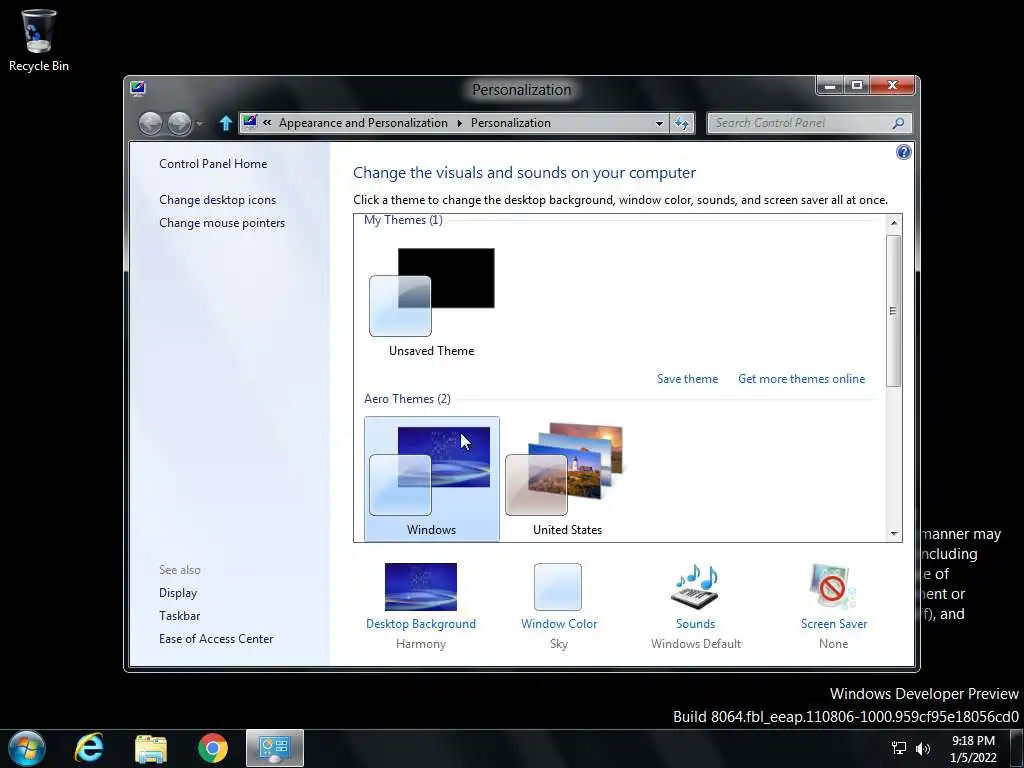Click the address bar Control Panel icon
The width and height of the screenshot is (1024, 768).
coord(250,122)
